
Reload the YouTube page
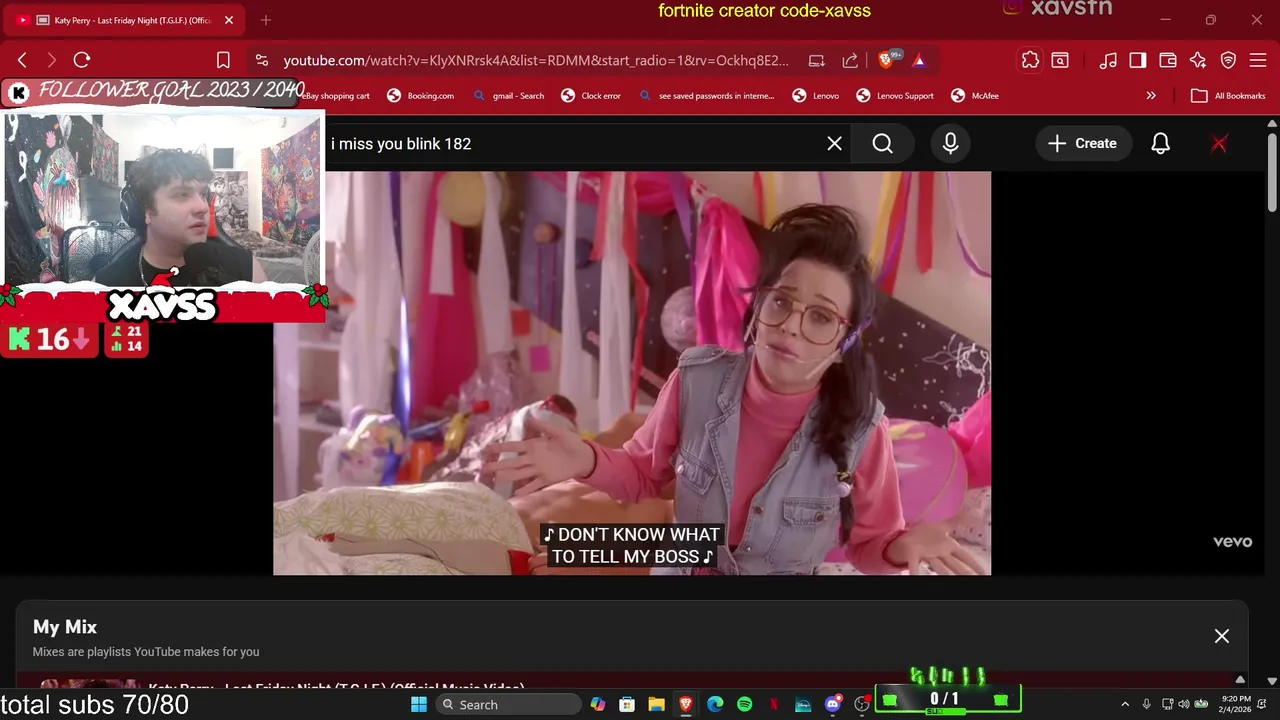(x=82, y=60)
